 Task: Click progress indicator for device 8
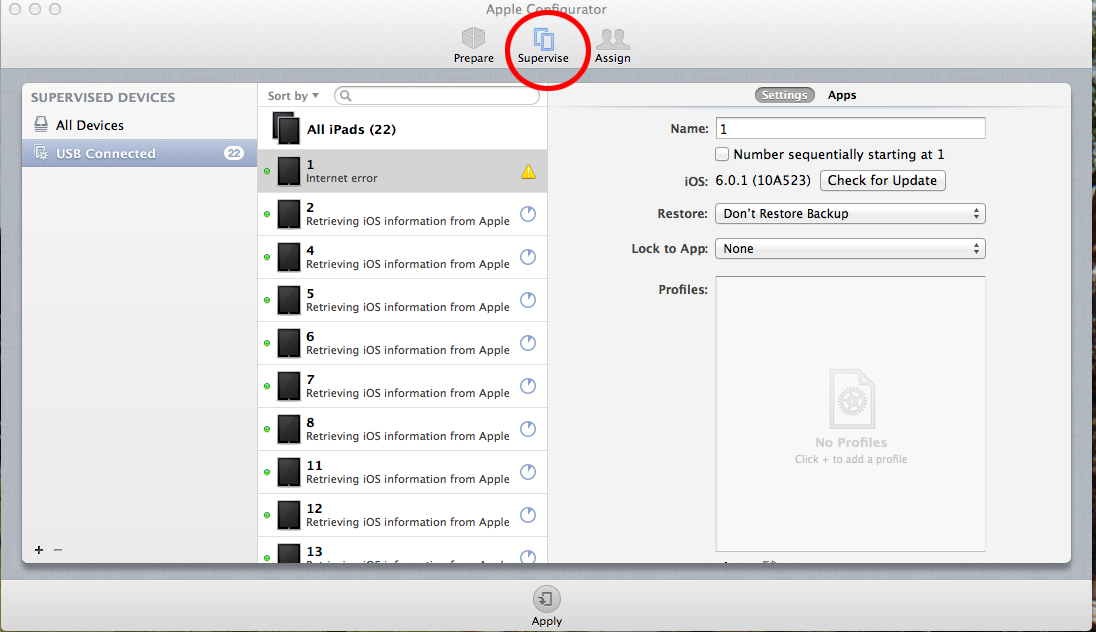pyautogui.click(x=528, y=429)
